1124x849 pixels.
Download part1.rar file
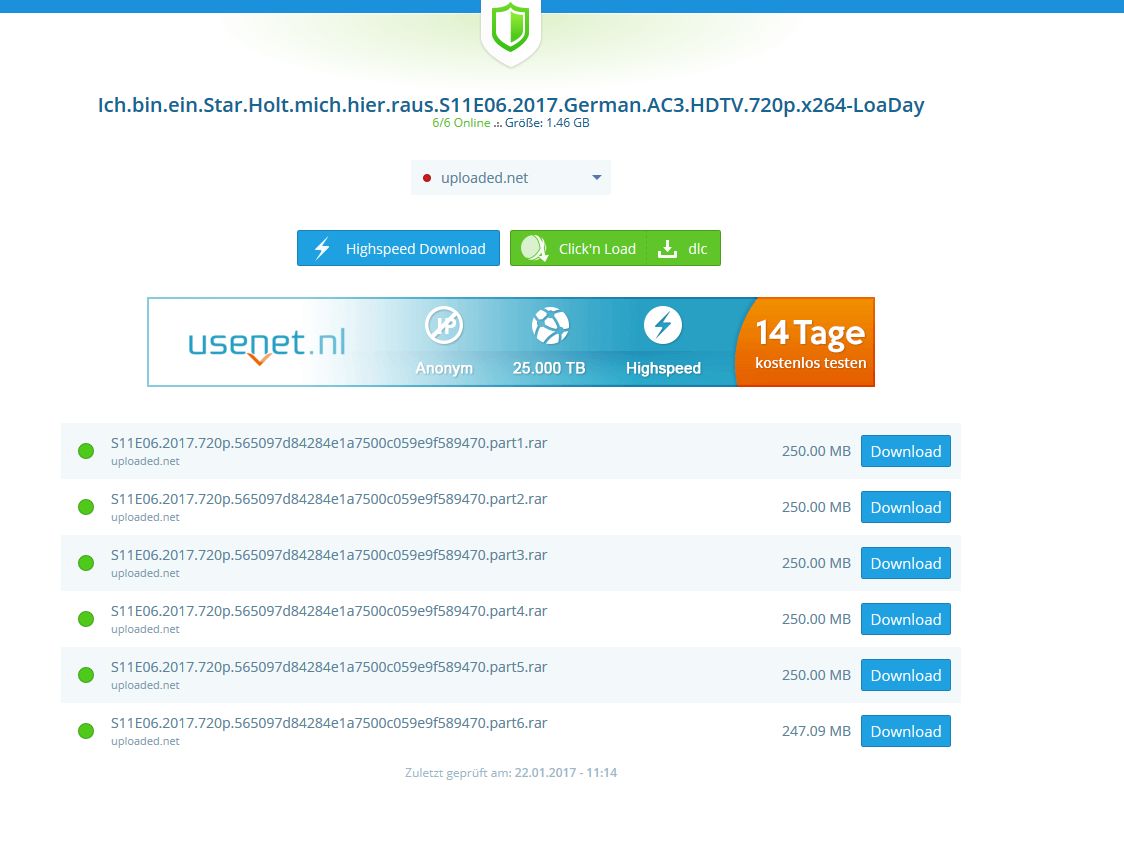(x=905, y=451)
